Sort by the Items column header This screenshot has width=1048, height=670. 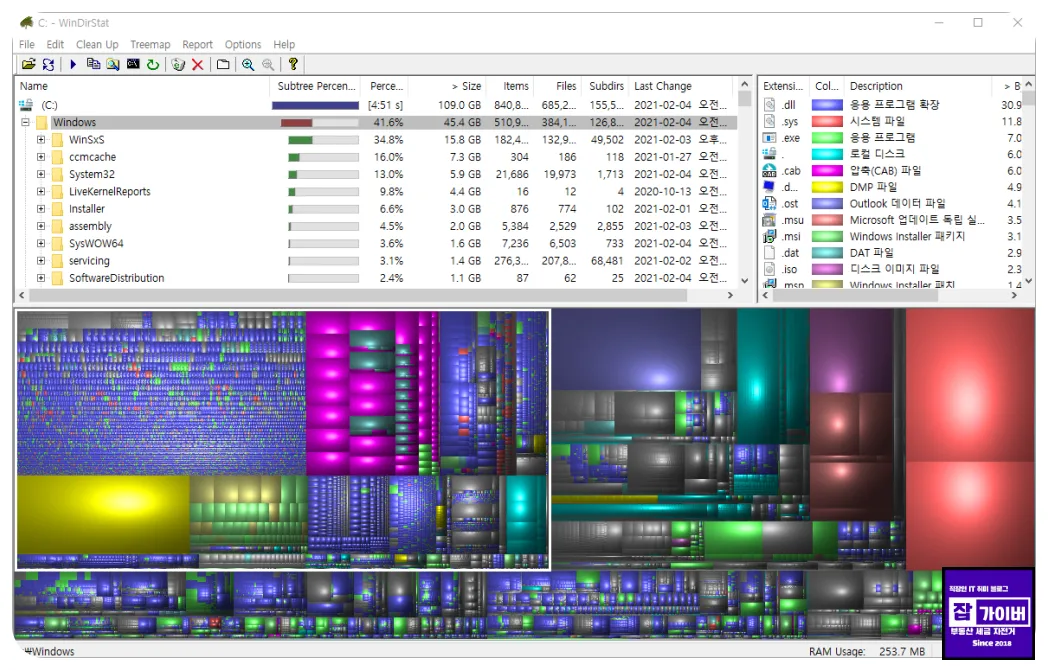(509, 86)
